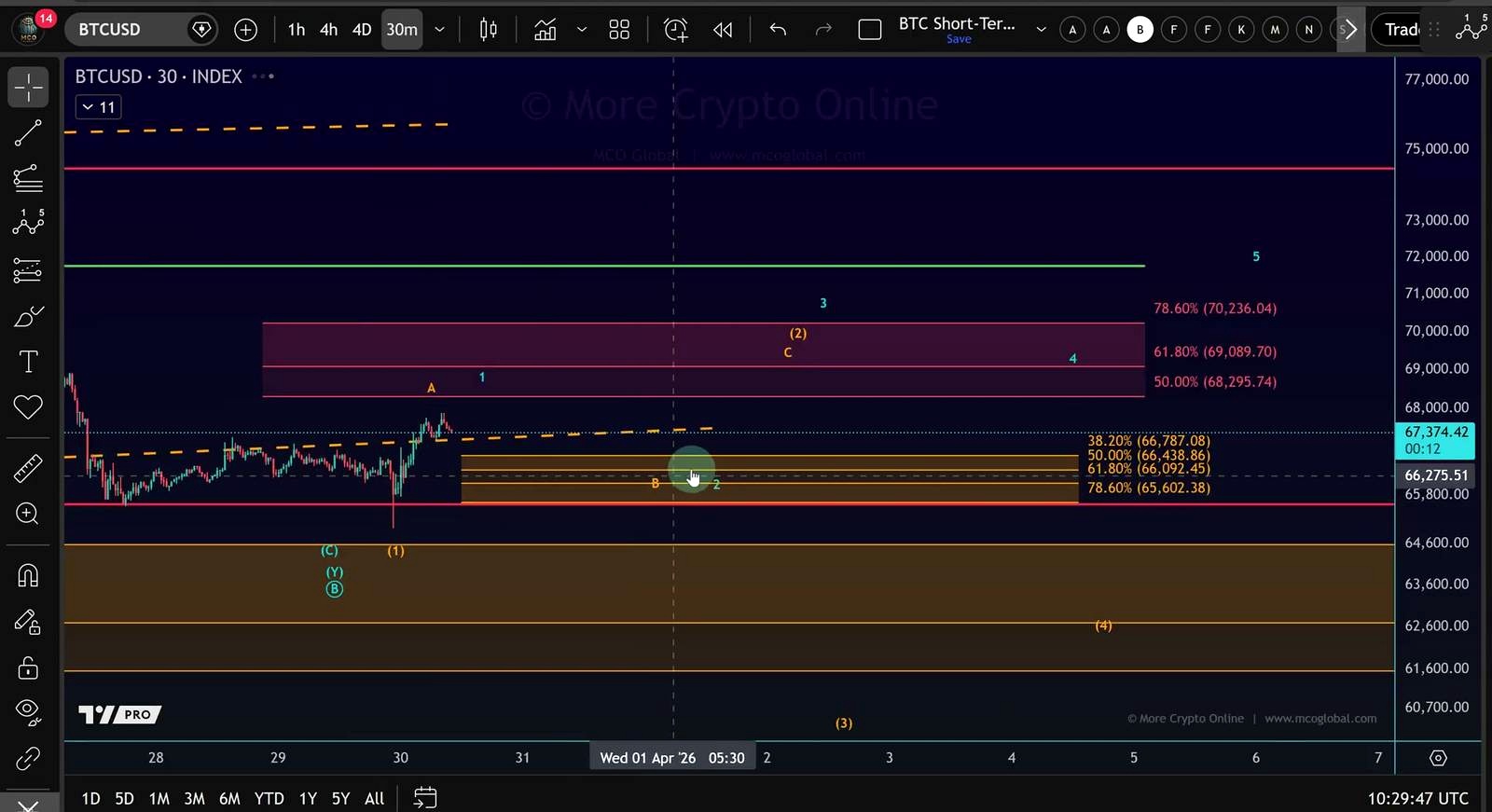Activate the zoom in tool
1492x812 pixels.
(28, 514)
